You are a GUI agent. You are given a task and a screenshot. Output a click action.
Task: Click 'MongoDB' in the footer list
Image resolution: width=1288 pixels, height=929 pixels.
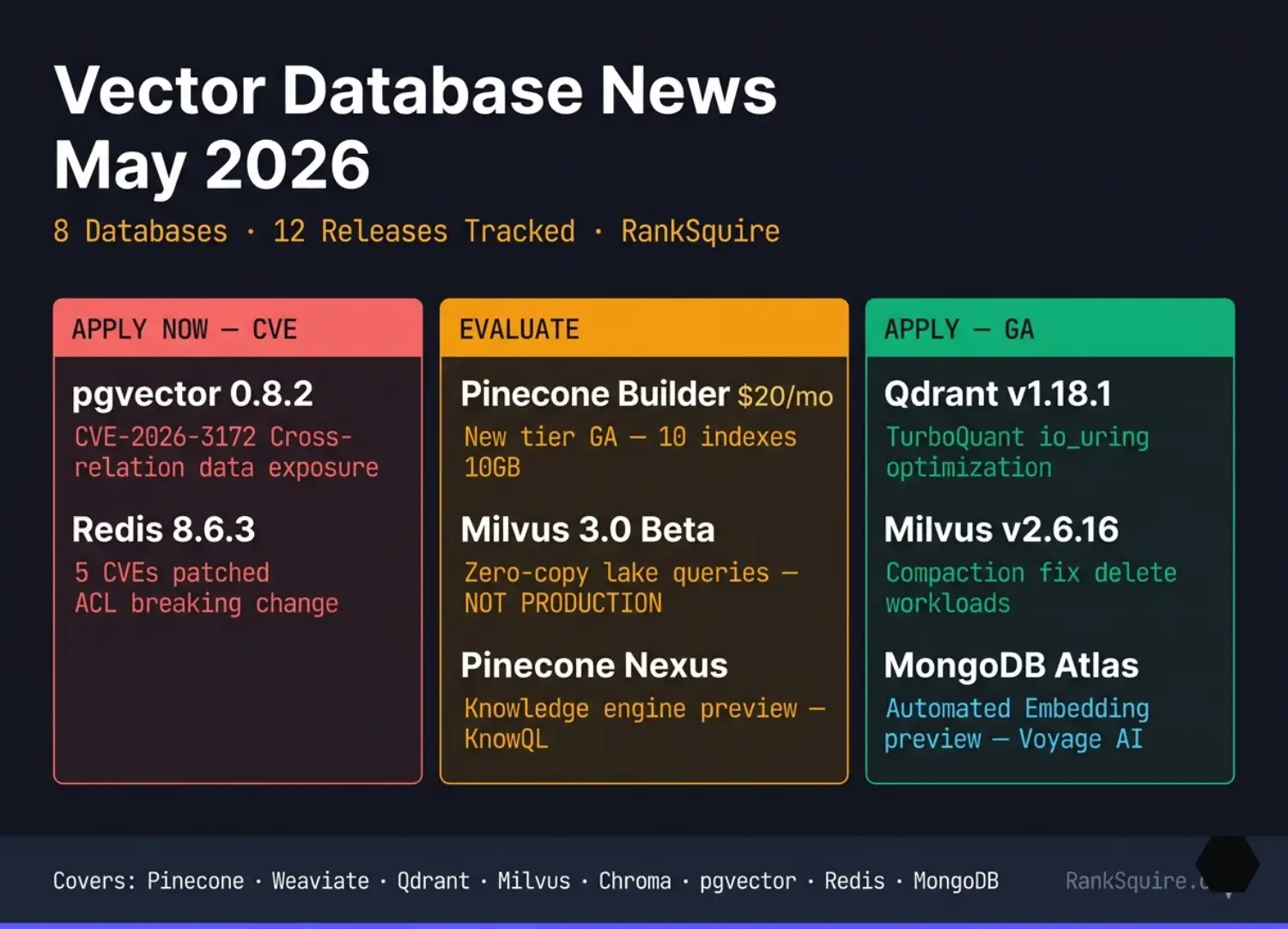[x=956, y=881]
